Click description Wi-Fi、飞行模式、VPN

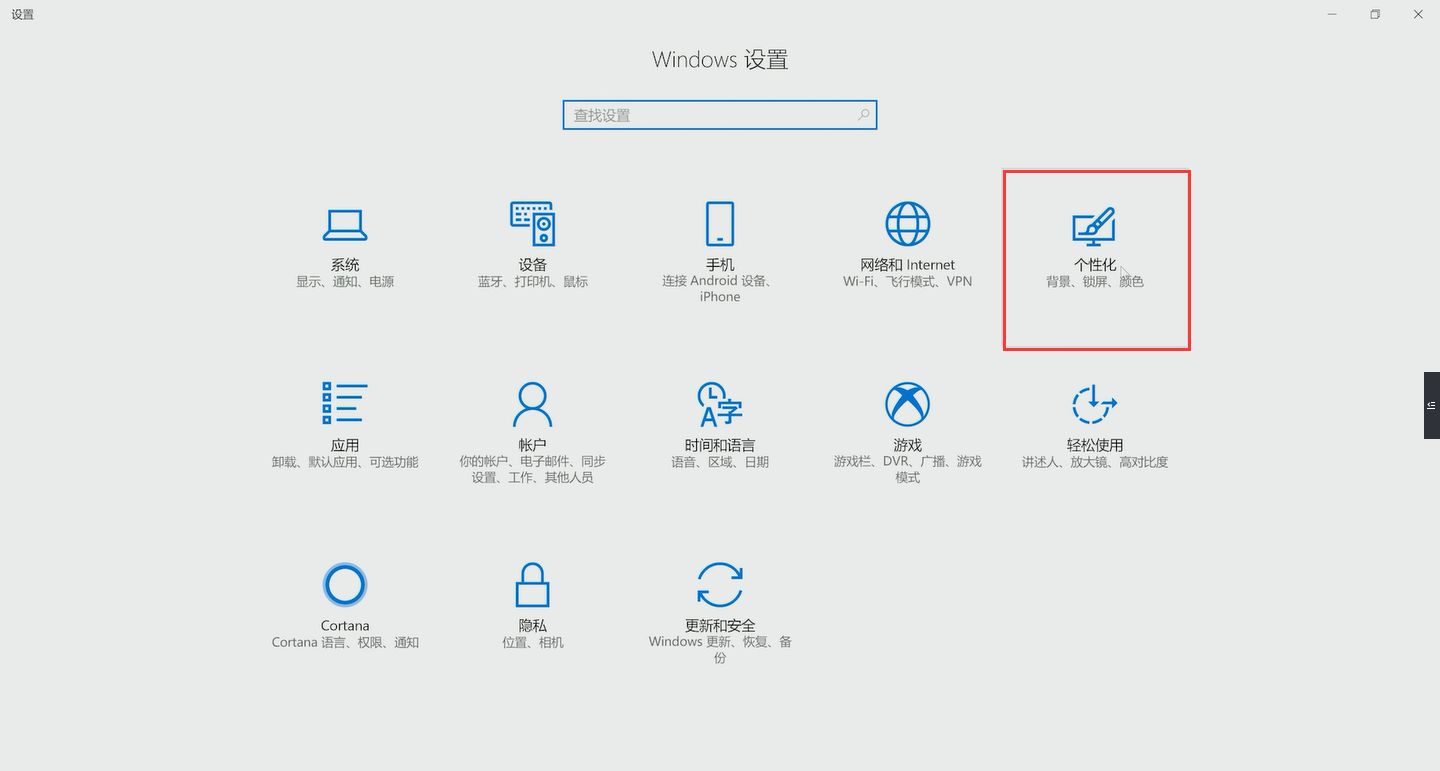pos(907,282)
